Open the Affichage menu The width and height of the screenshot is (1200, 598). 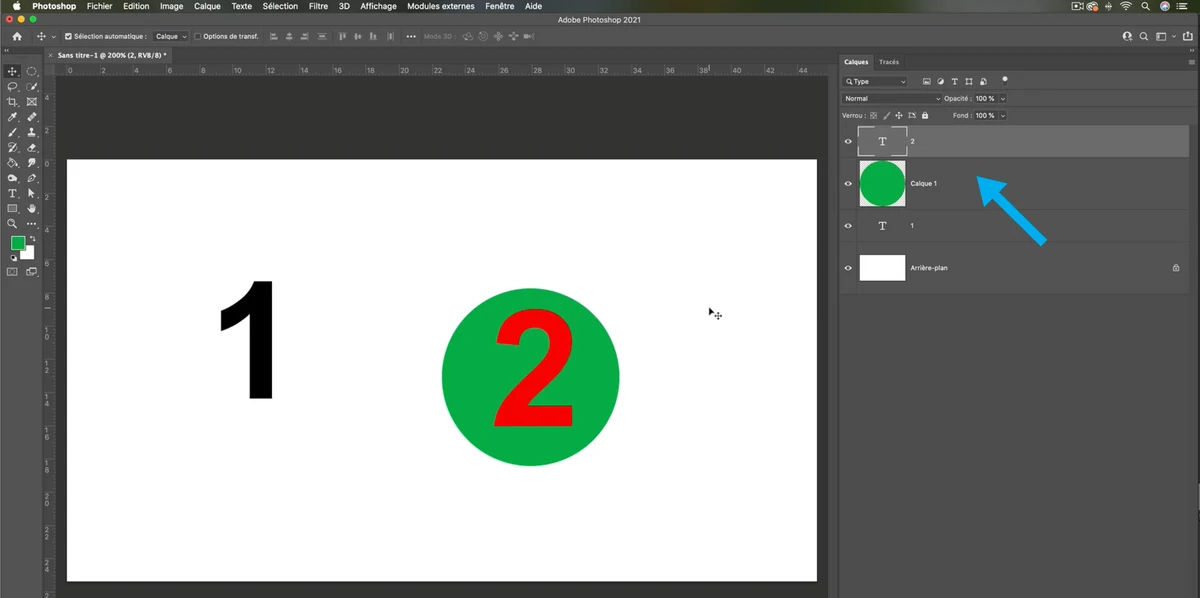pos(379,6)
